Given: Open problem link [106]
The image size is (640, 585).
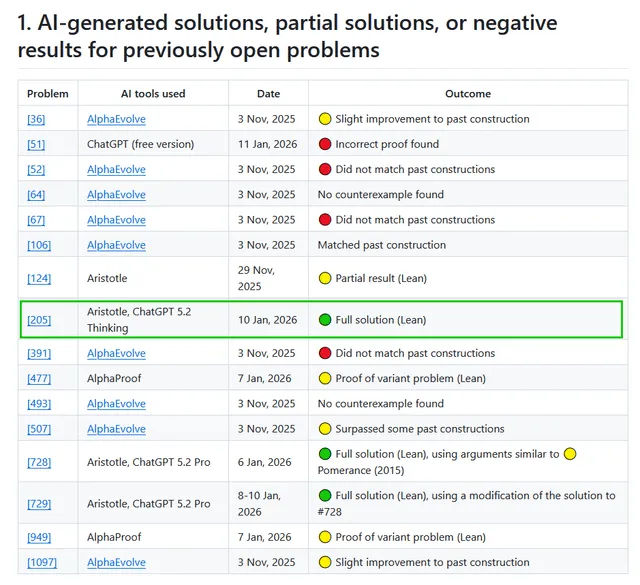Looking at the screenshot, I should (x=39, y=245).
